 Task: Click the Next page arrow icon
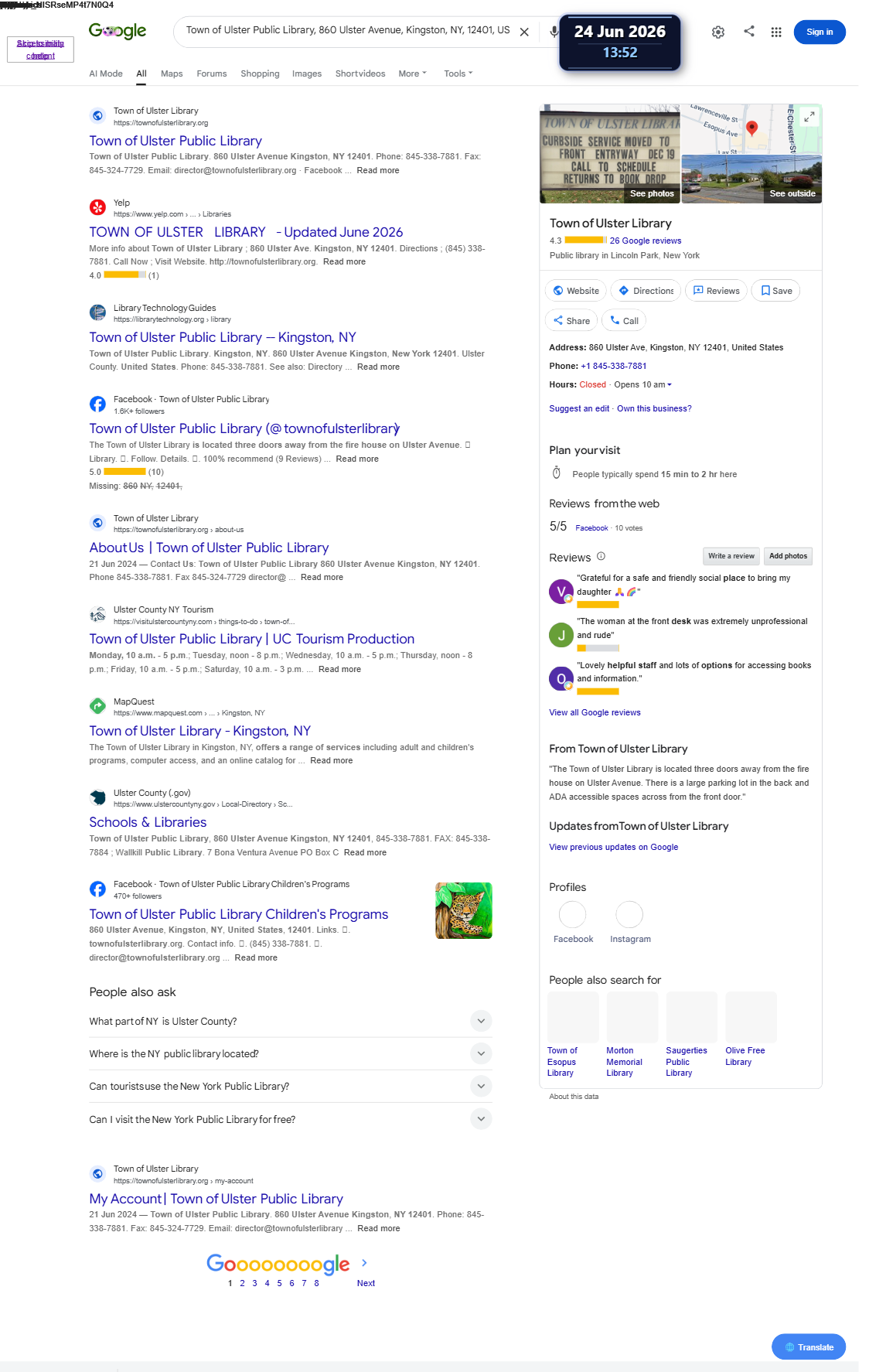coord(364,1262)
